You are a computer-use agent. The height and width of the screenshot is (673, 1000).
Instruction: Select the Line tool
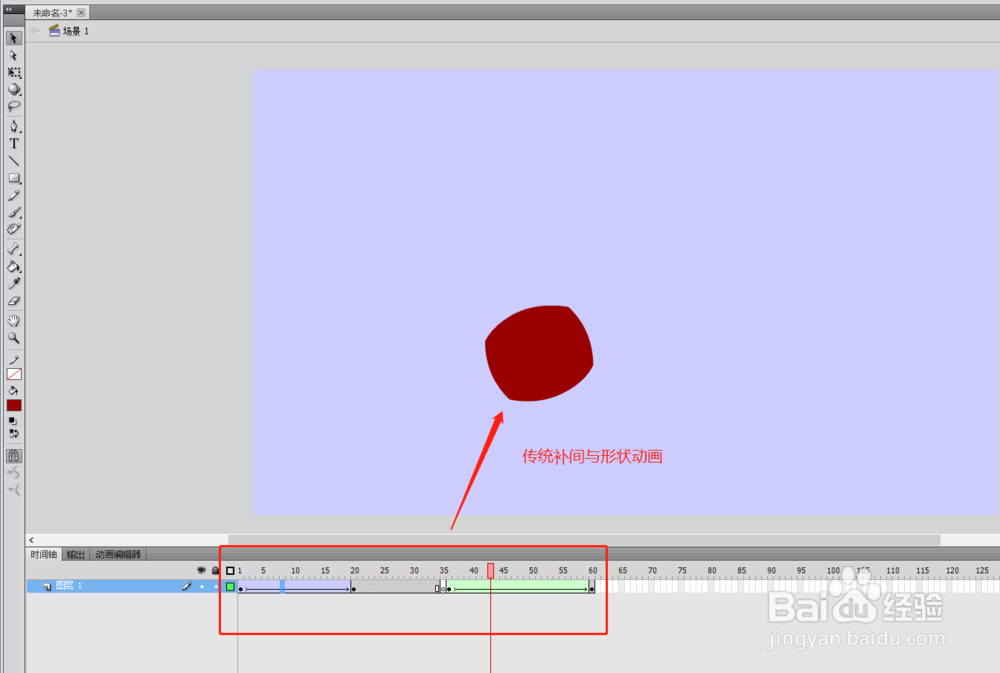(x=13, y=161)
